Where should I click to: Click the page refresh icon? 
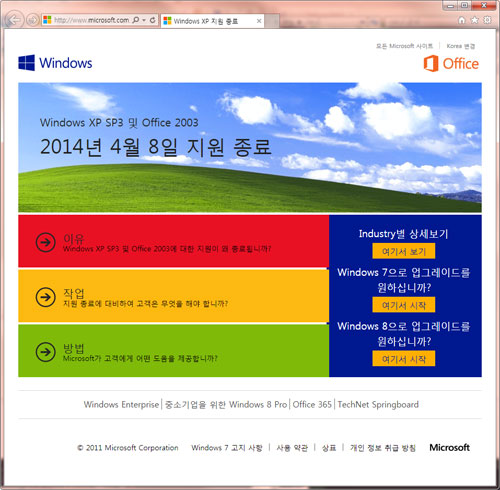coord(152,20)
